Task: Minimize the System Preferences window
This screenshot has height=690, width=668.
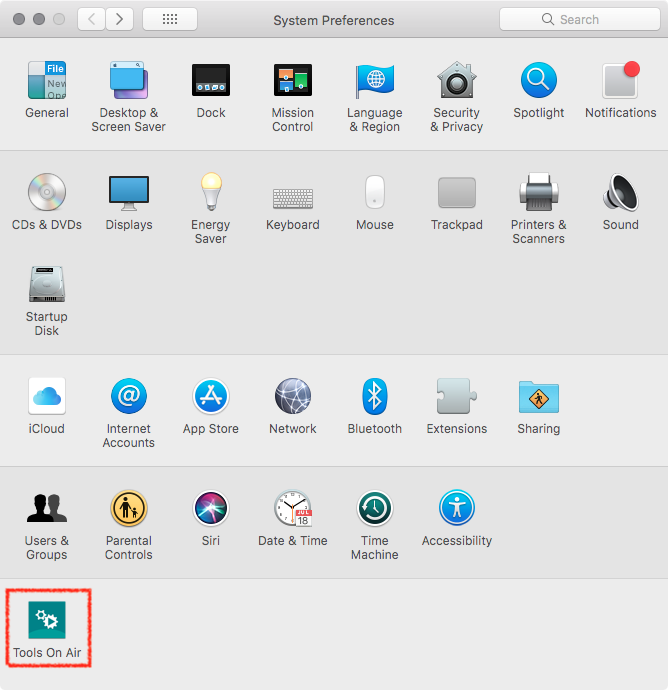Action: (39, 19)
